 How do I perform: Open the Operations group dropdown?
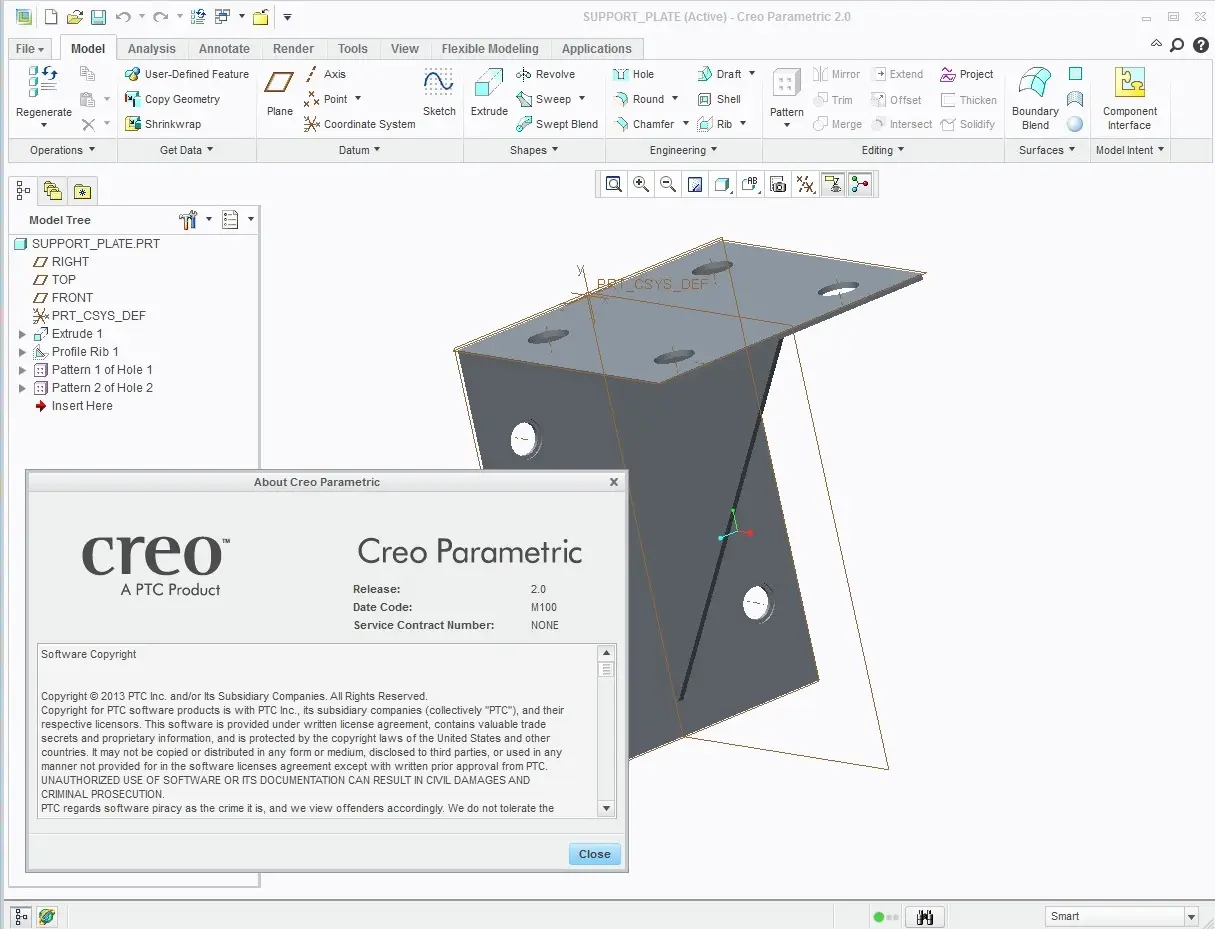point(62,150)
